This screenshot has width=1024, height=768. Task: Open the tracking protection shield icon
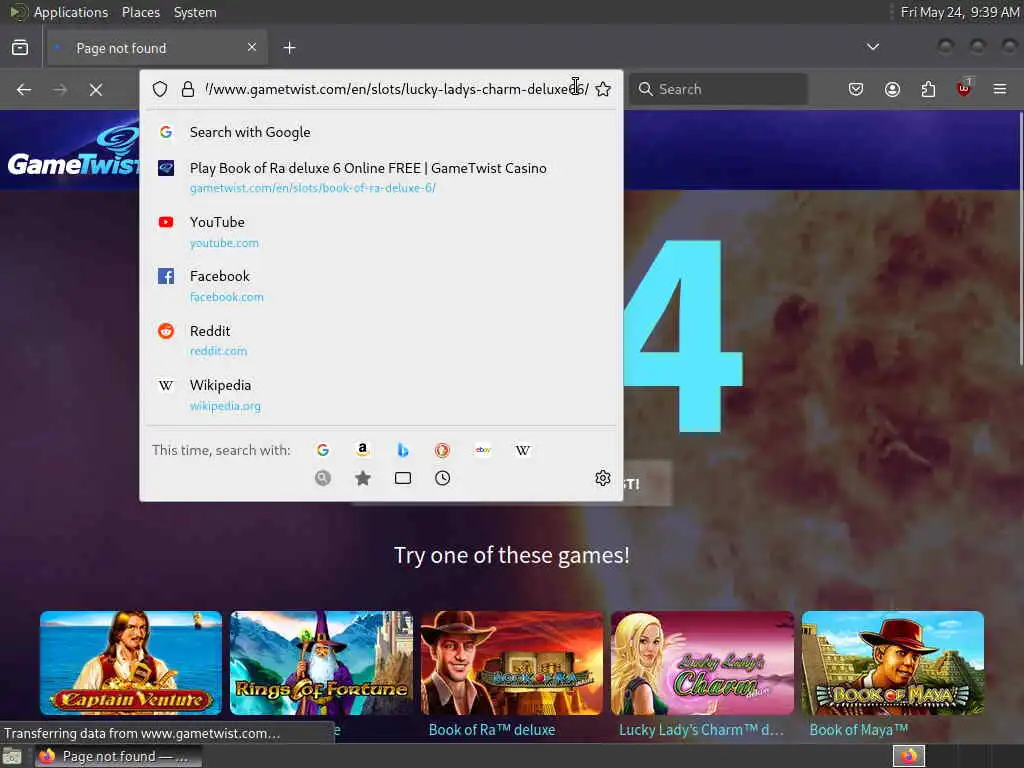coord(160,89)
